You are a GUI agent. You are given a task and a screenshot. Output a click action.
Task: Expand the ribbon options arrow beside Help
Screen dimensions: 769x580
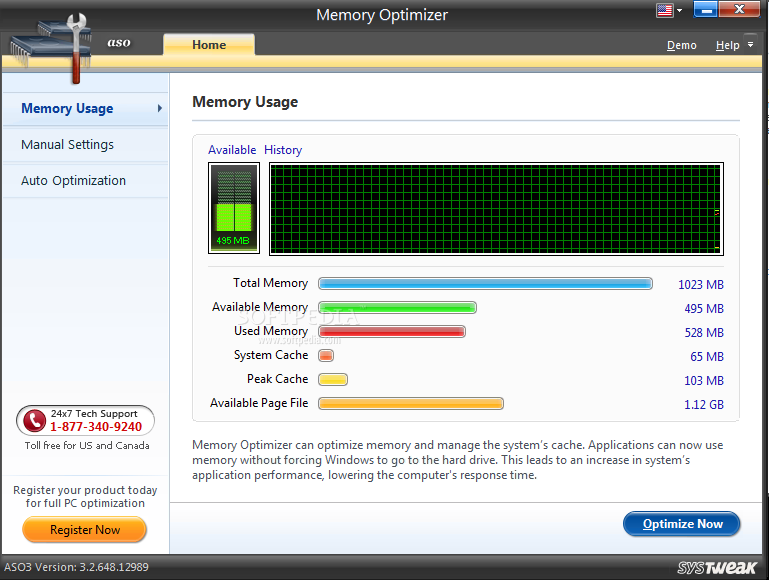pyautogui.click(x=750, y=45)
